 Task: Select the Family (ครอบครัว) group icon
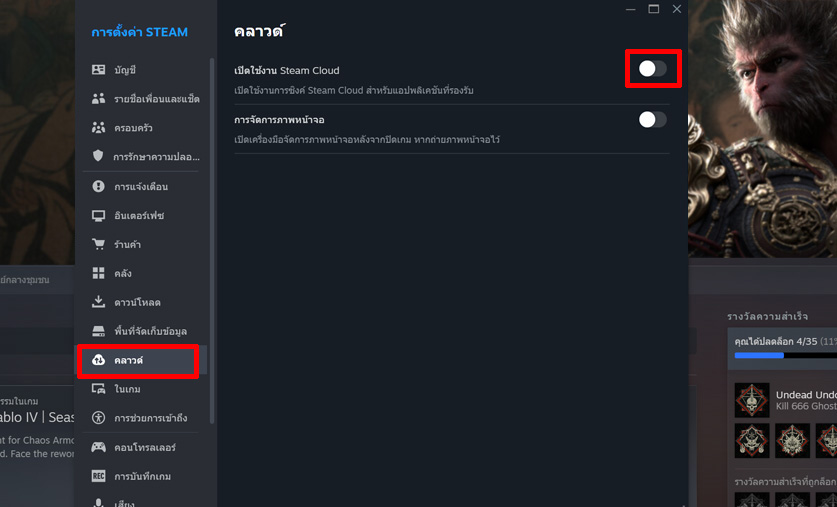tap(98, 128)
